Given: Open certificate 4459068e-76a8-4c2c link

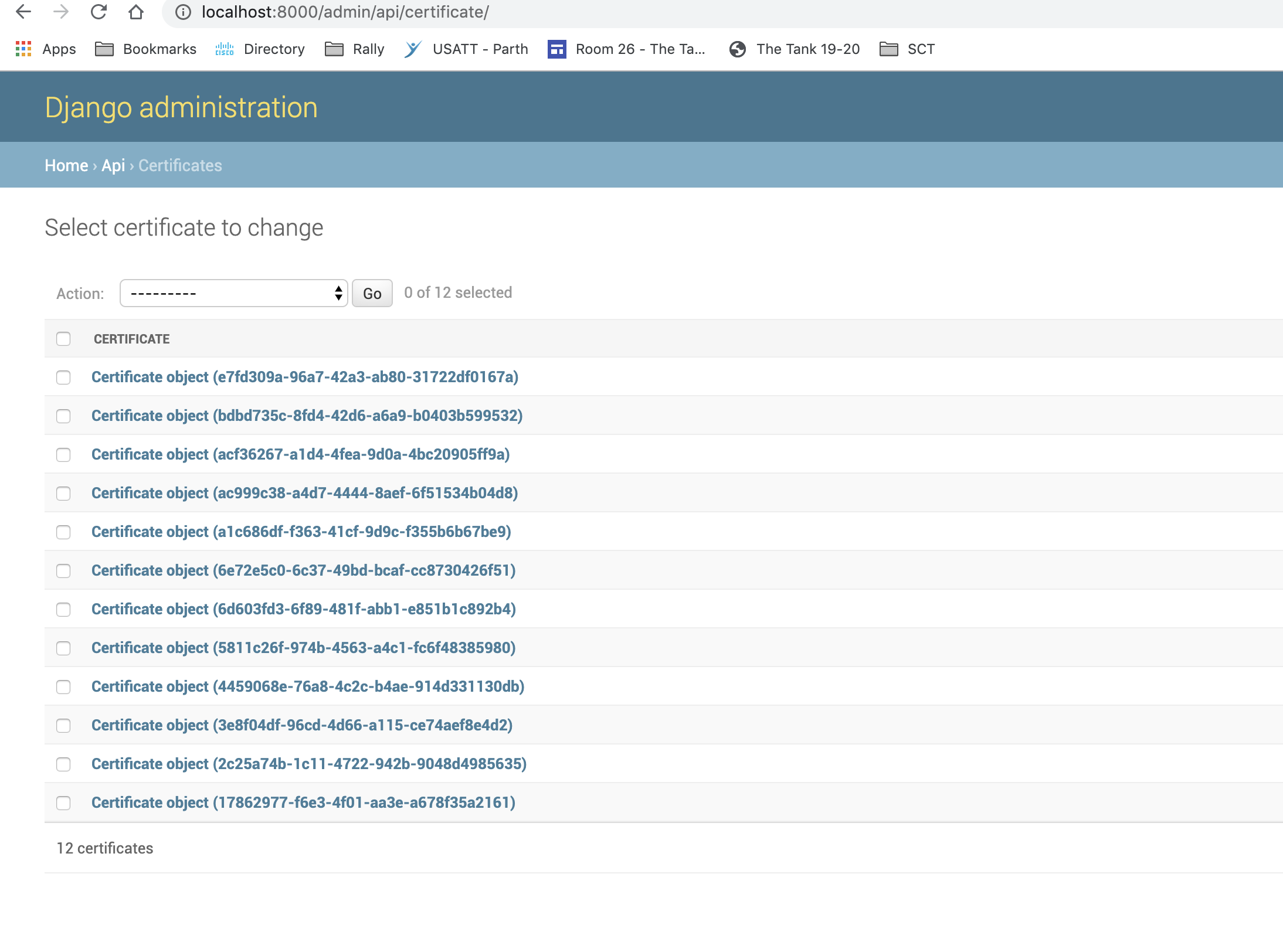Looking at the screenshot, I should (308, 686).
